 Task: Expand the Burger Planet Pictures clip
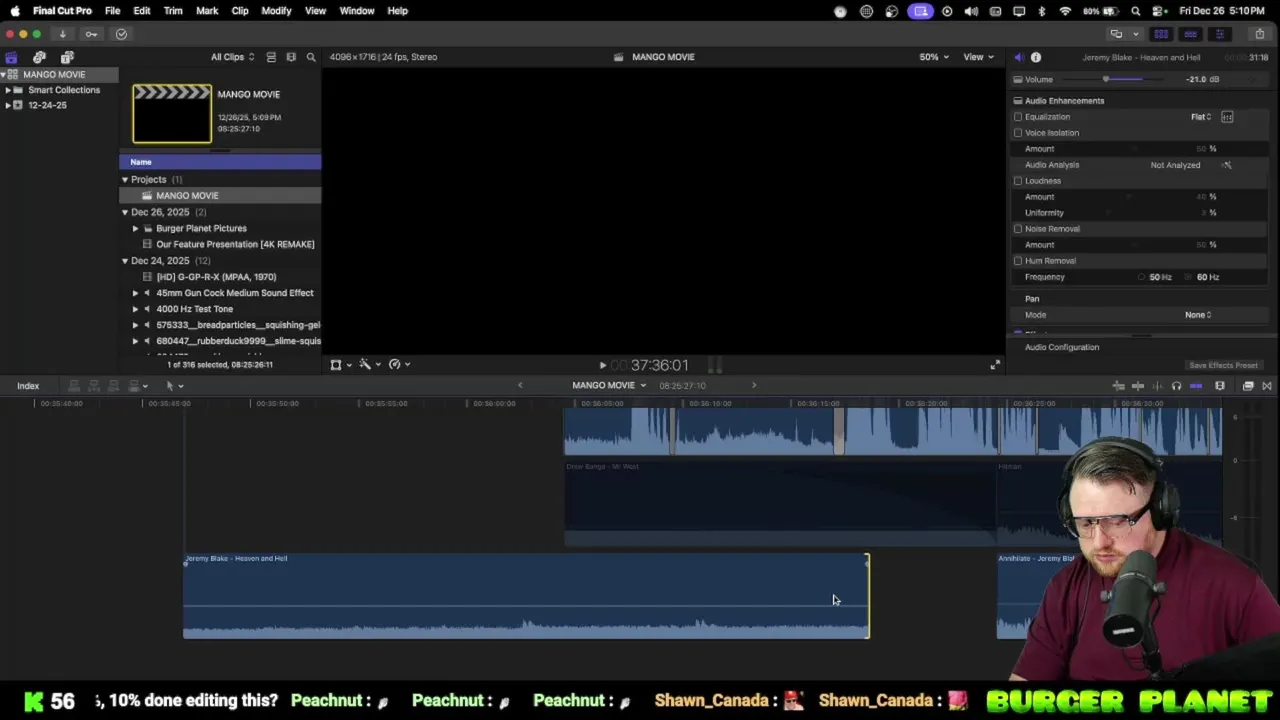pyautogui.click(x=136, y=229)
